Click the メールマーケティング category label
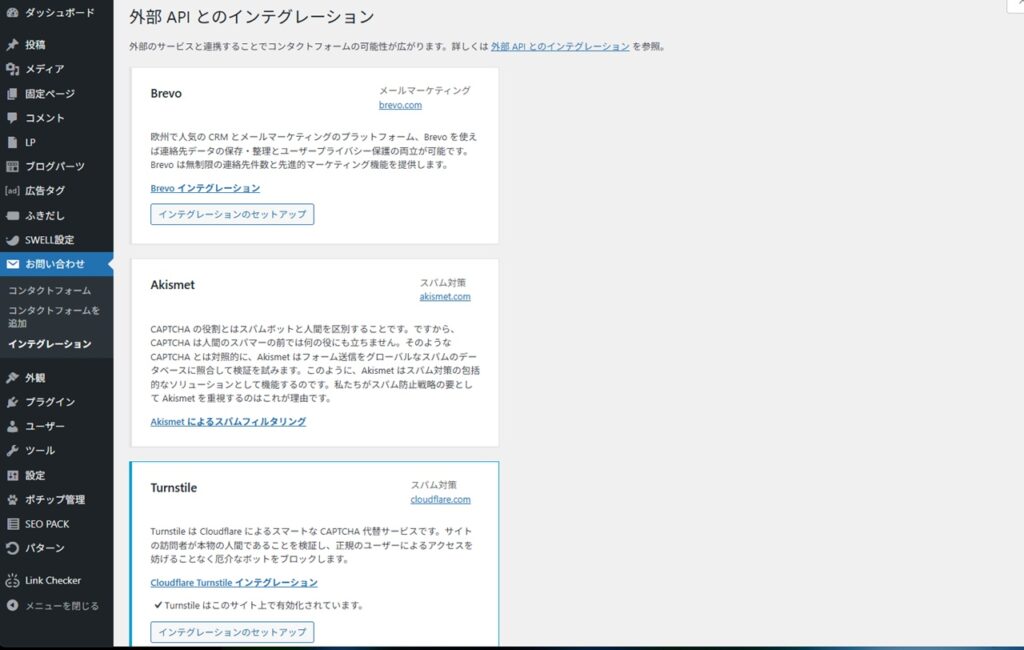Viewport: 1024px width, 650px height. (x=424, y=91)
